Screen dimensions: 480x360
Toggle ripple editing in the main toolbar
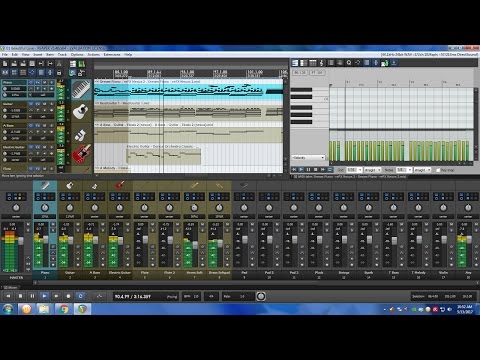(x=23, y=72)
